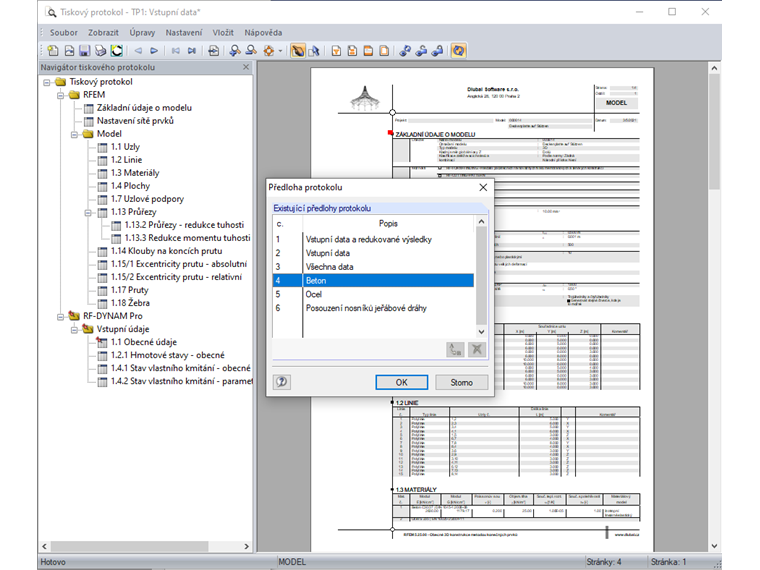Screen dimensions: 760x570
Task: Collapse the Vstupní údaje node
Action: pos(74,330)
